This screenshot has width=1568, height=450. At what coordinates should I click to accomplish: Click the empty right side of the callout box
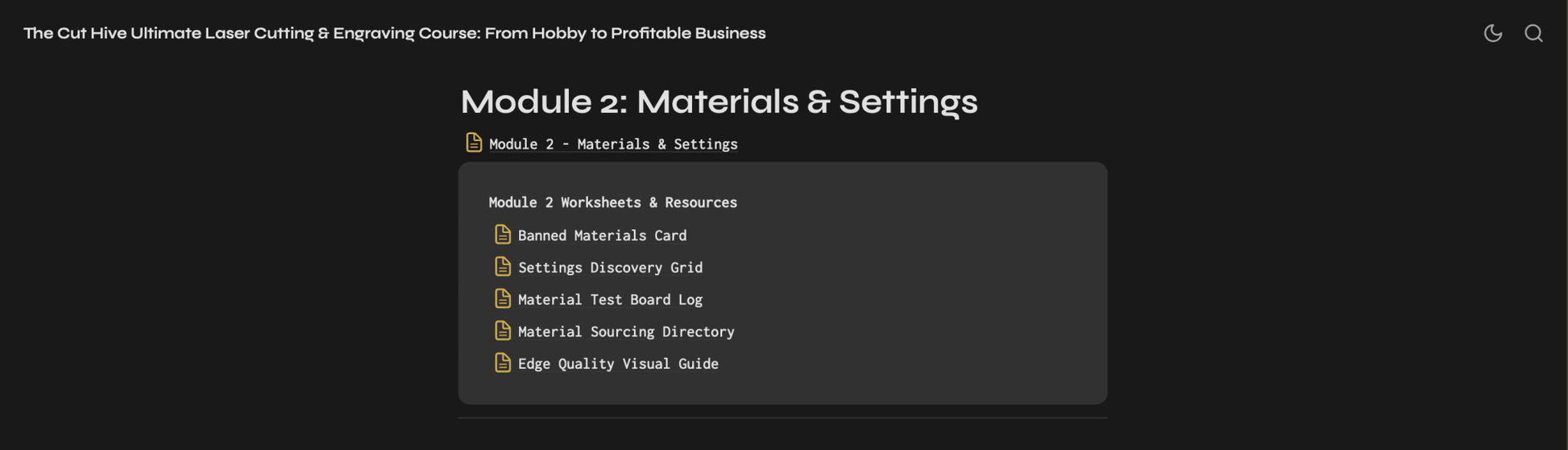(x=927, y=298)
